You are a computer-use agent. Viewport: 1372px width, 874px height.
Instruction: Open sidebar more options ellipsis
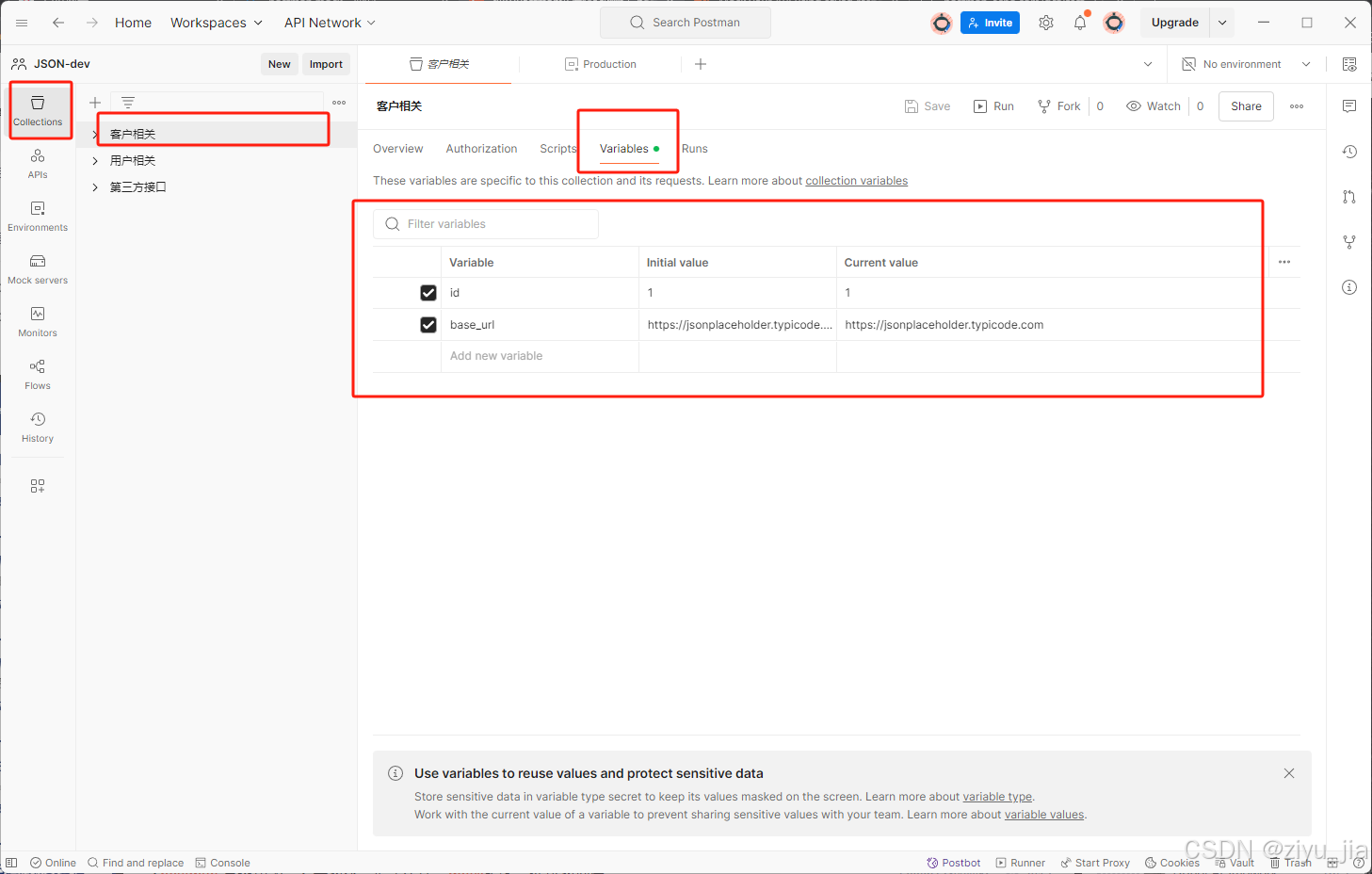click(339, 102)
